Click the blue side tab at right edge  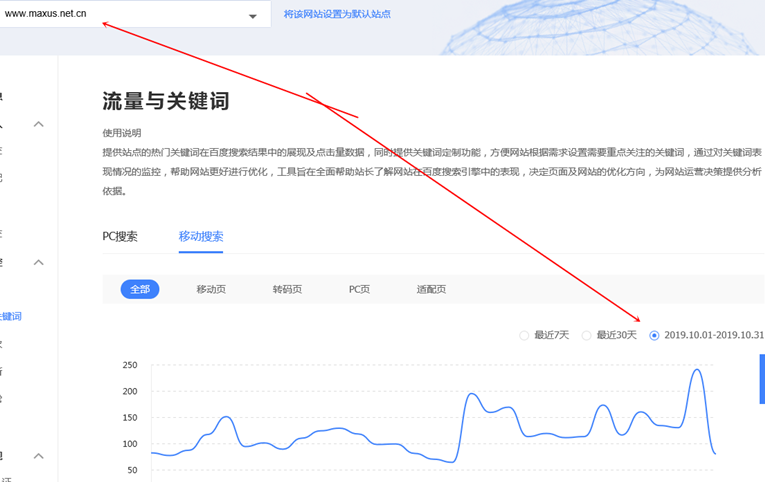(x=762, y=379)
